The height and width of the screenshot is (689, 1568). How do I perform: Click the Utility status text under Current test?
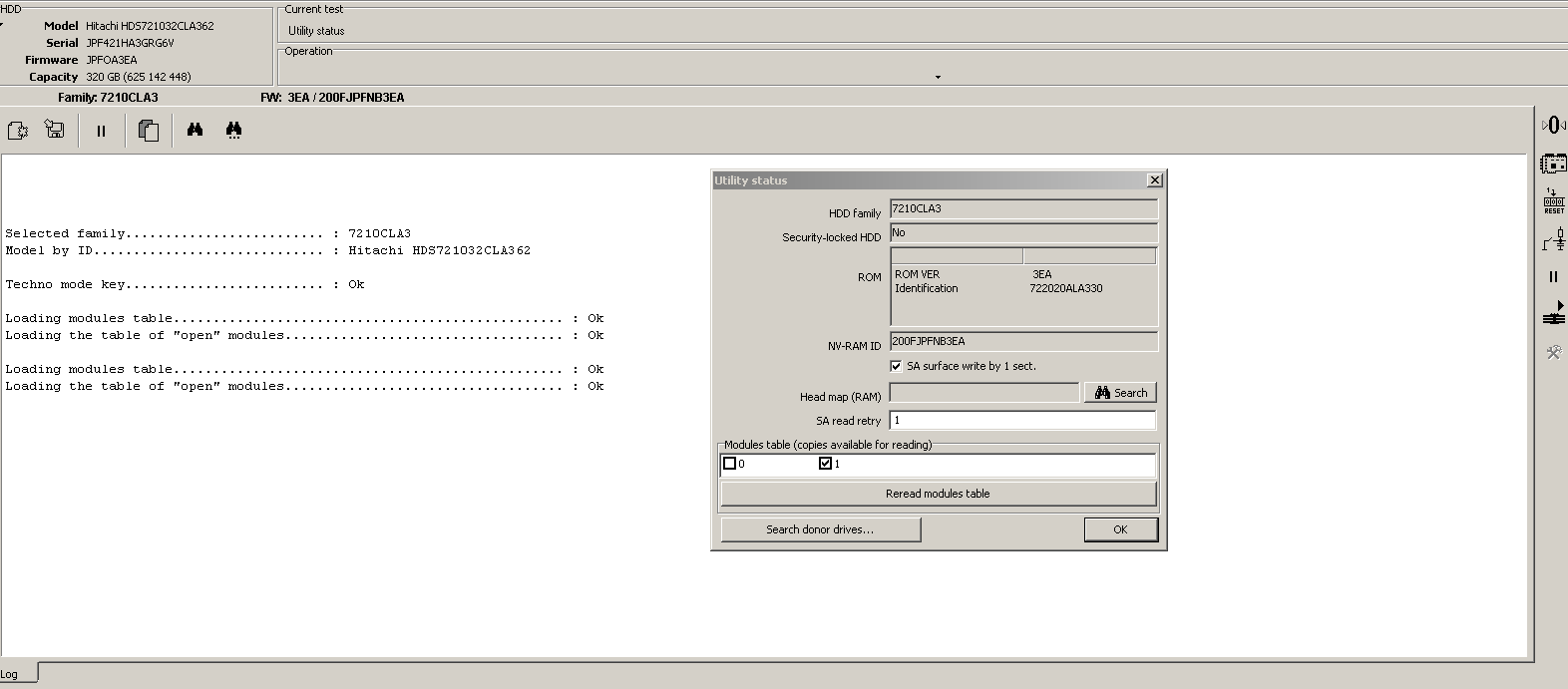316,31
